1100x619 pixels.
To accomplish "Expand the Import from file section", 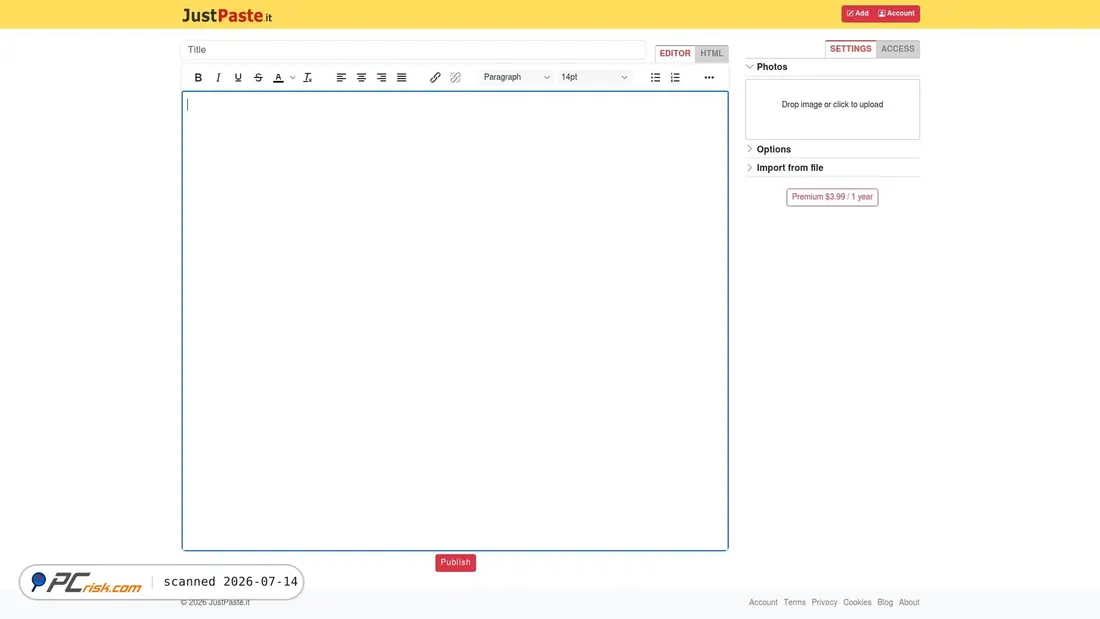I will [x=832, y=168].
